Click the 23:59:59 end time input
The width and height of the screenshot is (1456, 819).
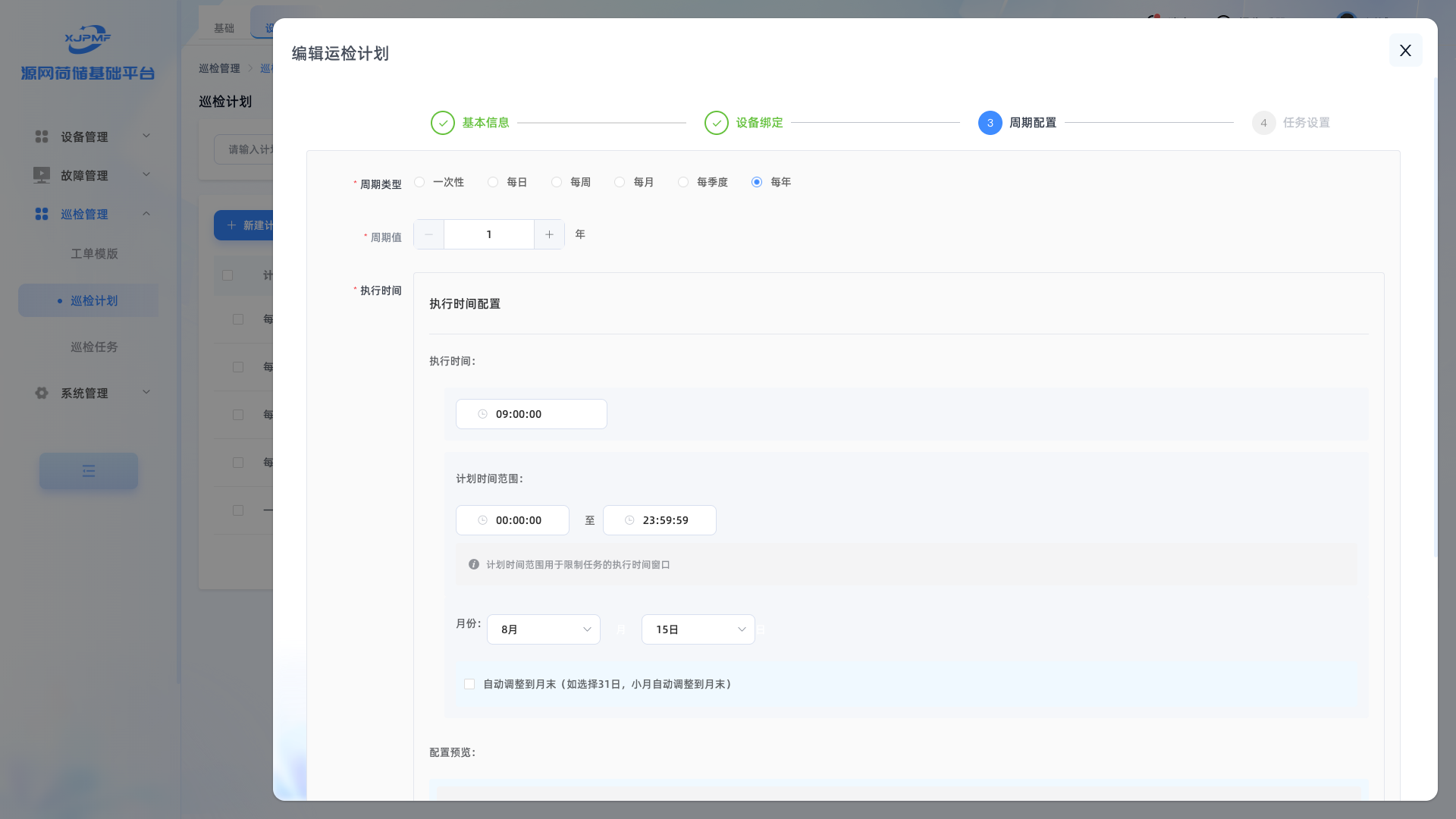(665, 520)
